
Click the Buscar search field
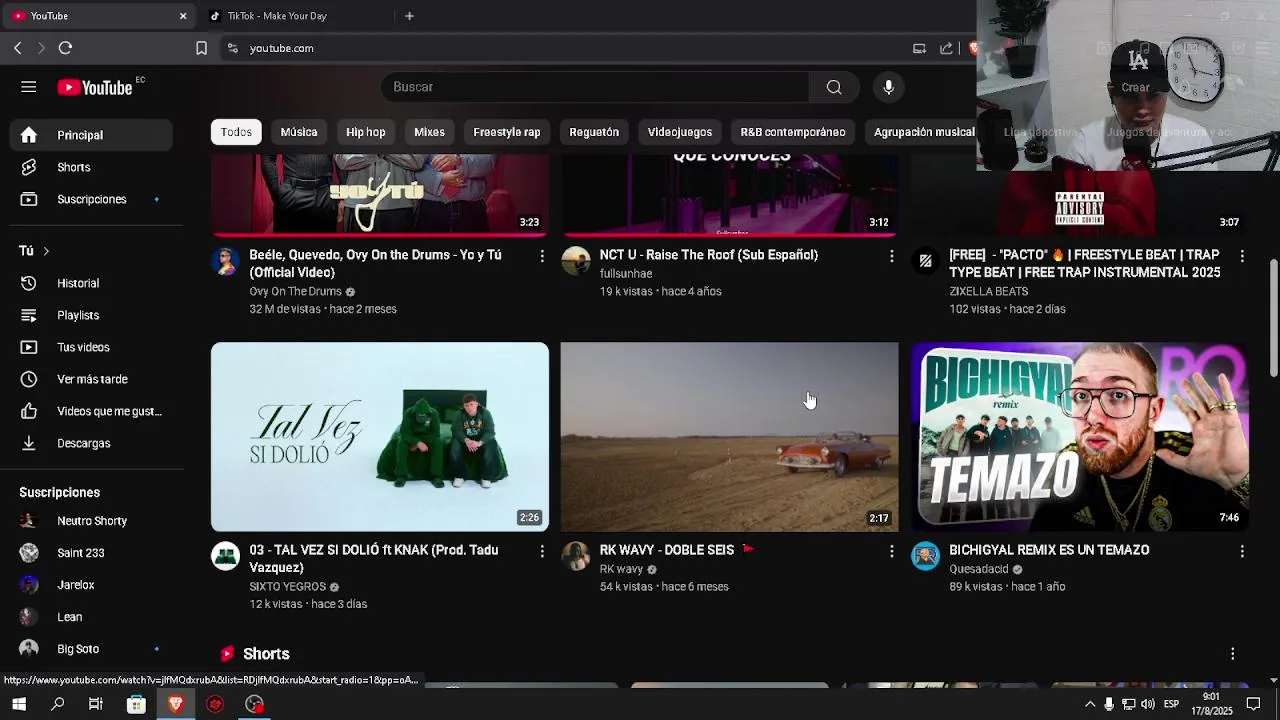click(x=595, y=87)
